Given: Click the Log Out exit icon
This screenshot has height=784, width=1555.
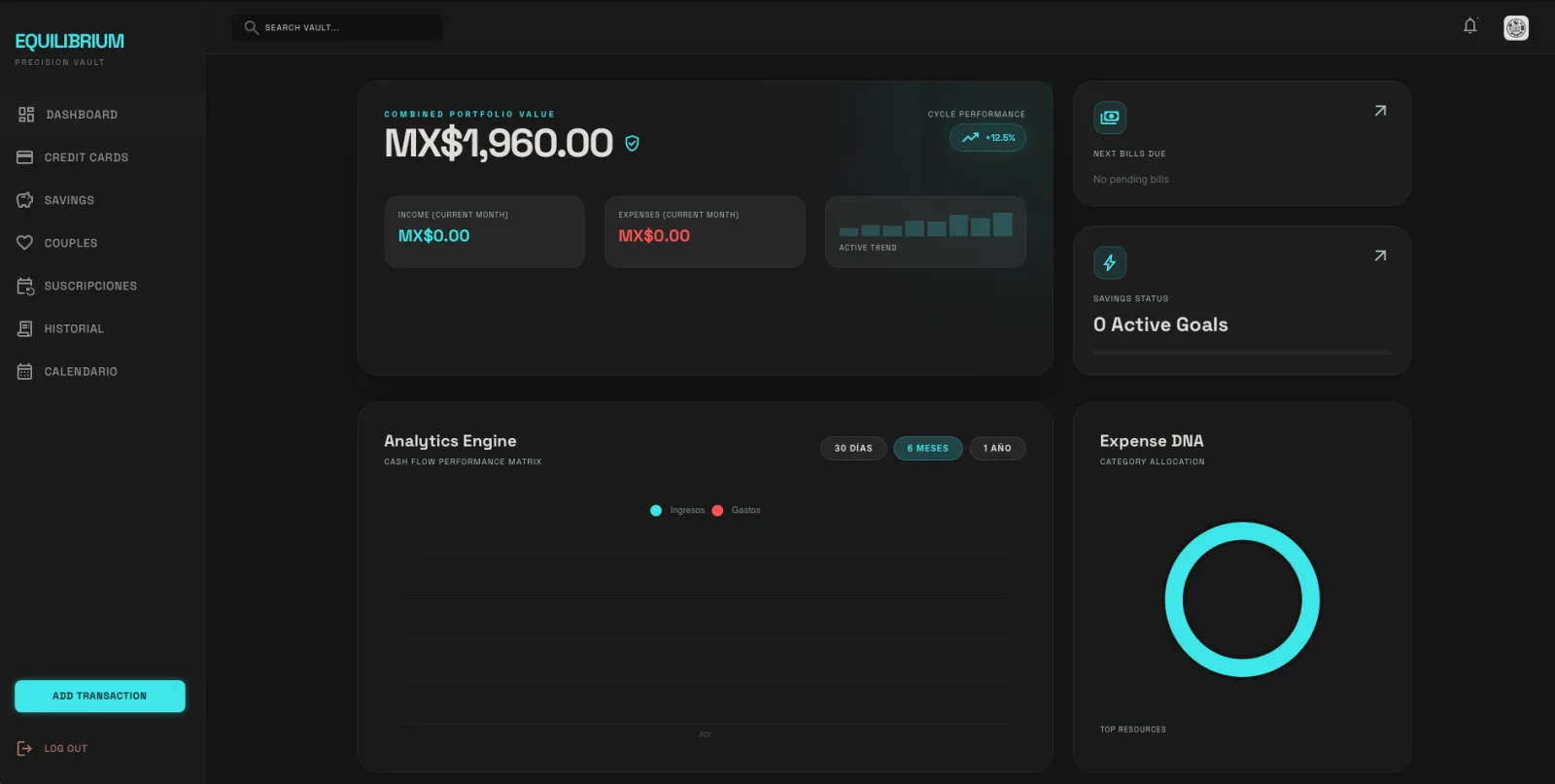Looking at the screenshot, I should tap(25, 748).
